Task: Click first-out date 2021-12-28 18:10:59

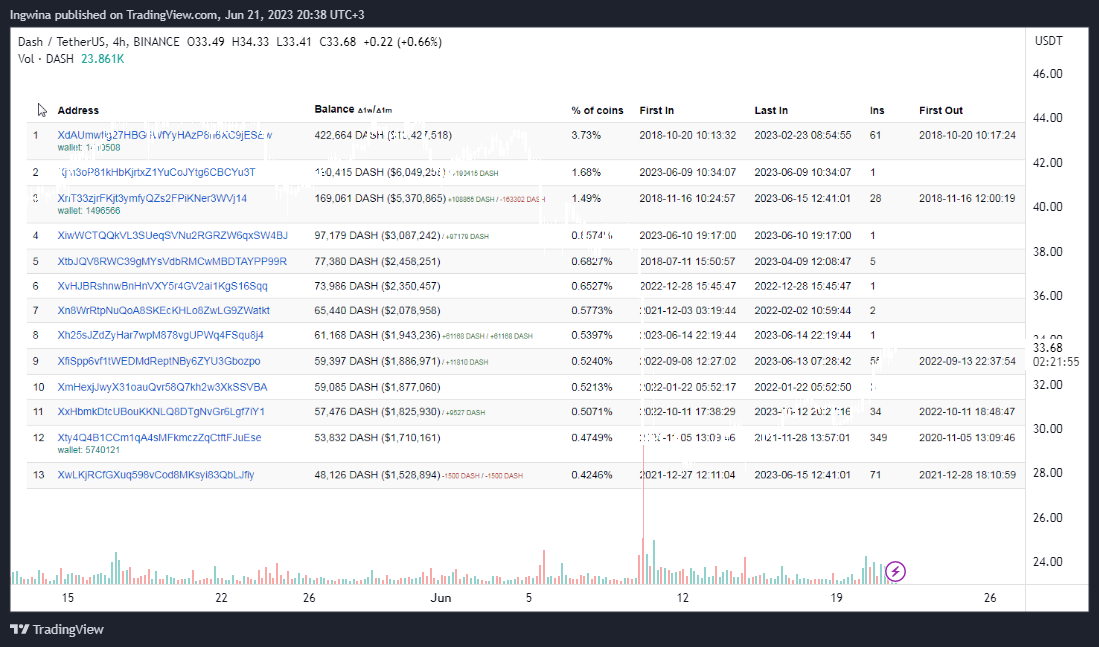Action: coord(967,475)
